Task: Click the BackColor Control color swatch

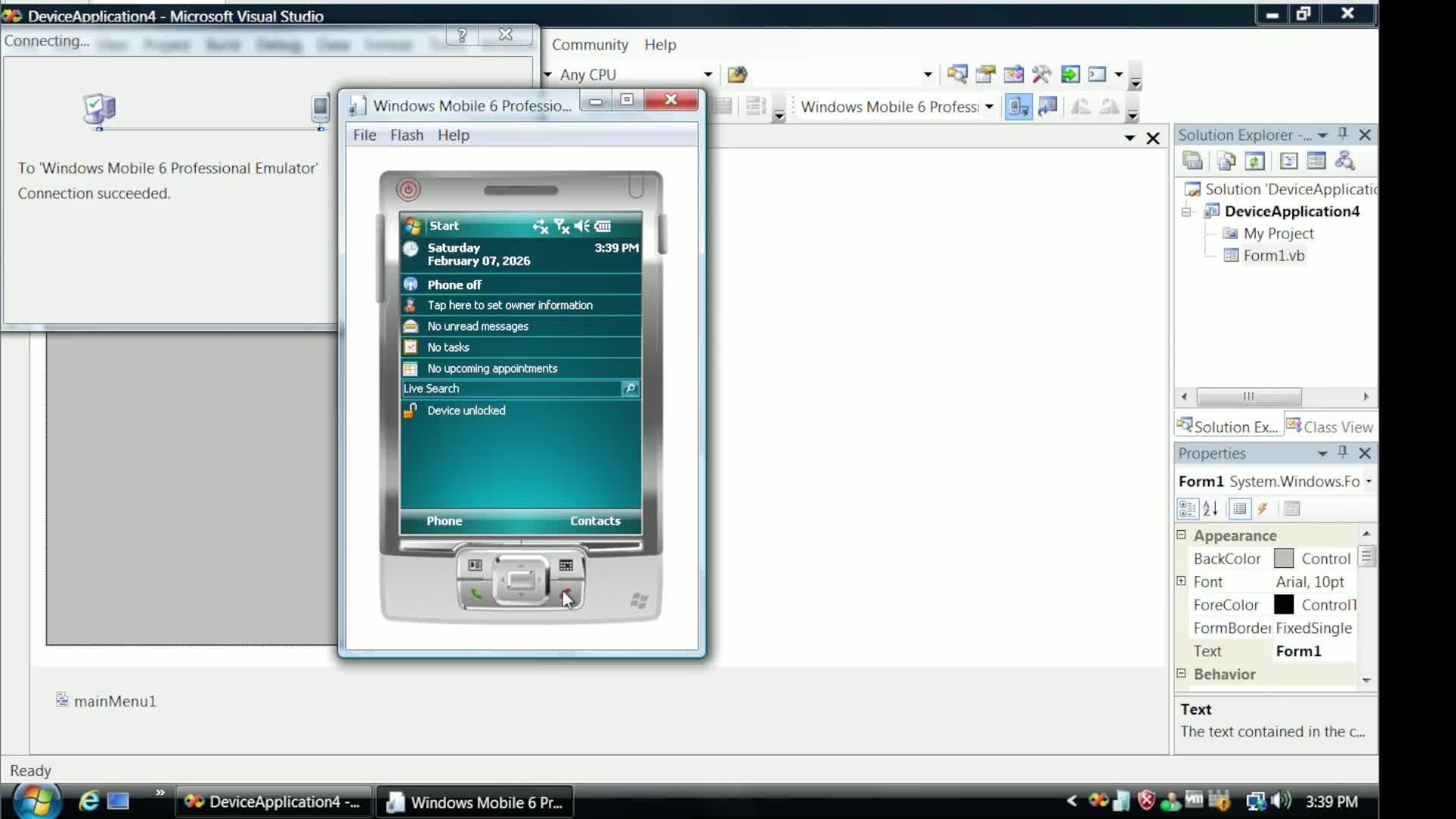Action: [1284, 558]
